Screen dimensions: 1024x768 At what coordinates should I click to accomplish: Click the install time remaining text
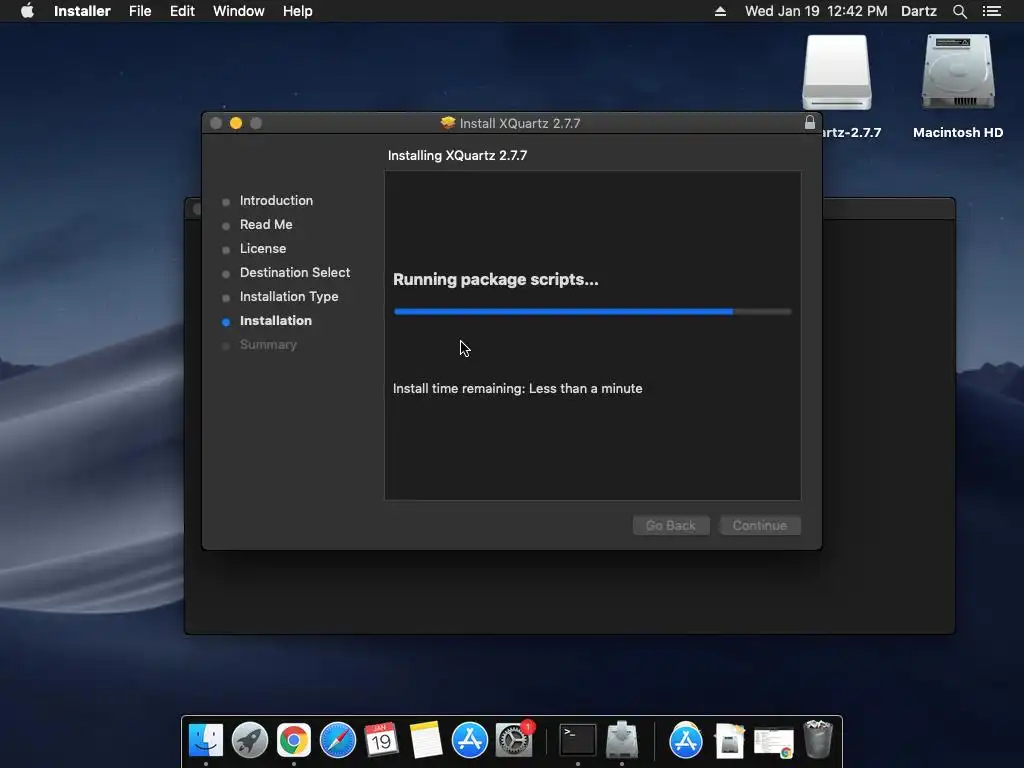tap(517, 389)
